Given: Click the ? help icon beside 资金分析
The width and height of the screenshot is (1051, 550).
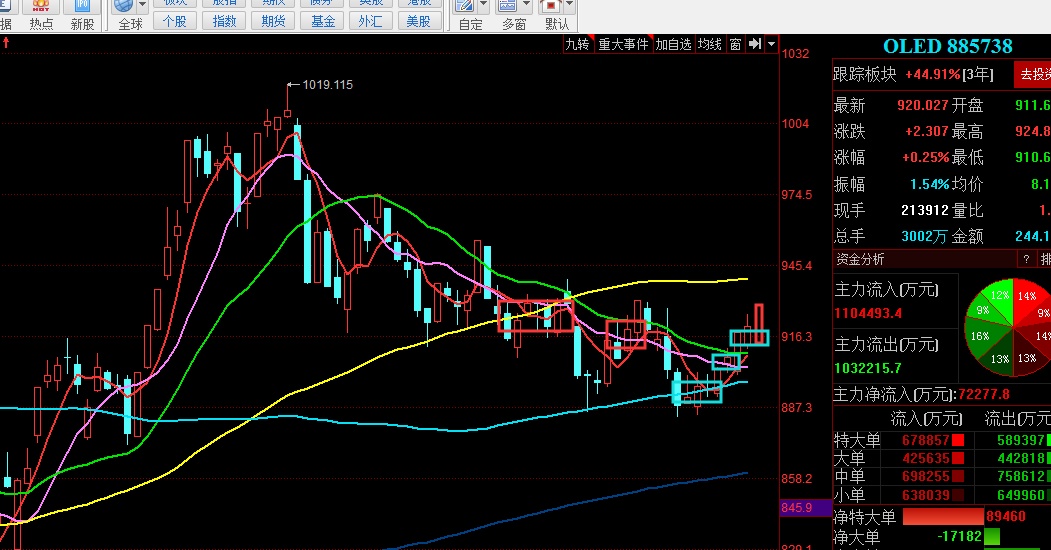Looking at the screenshot, I should click(x=1026, y=259).
